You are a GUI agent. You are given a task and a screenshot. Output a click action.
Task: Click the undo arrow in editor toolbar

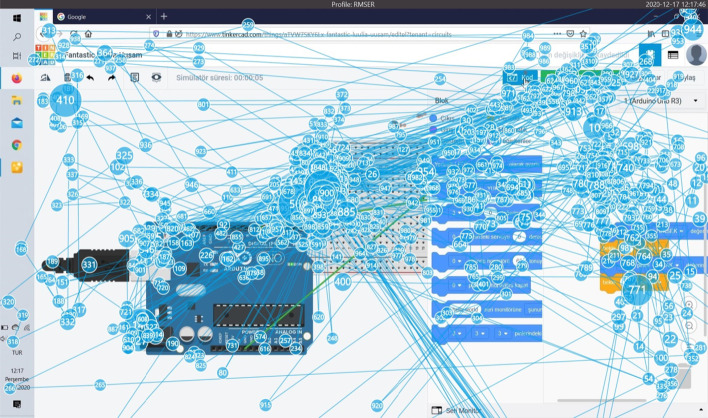90,77
